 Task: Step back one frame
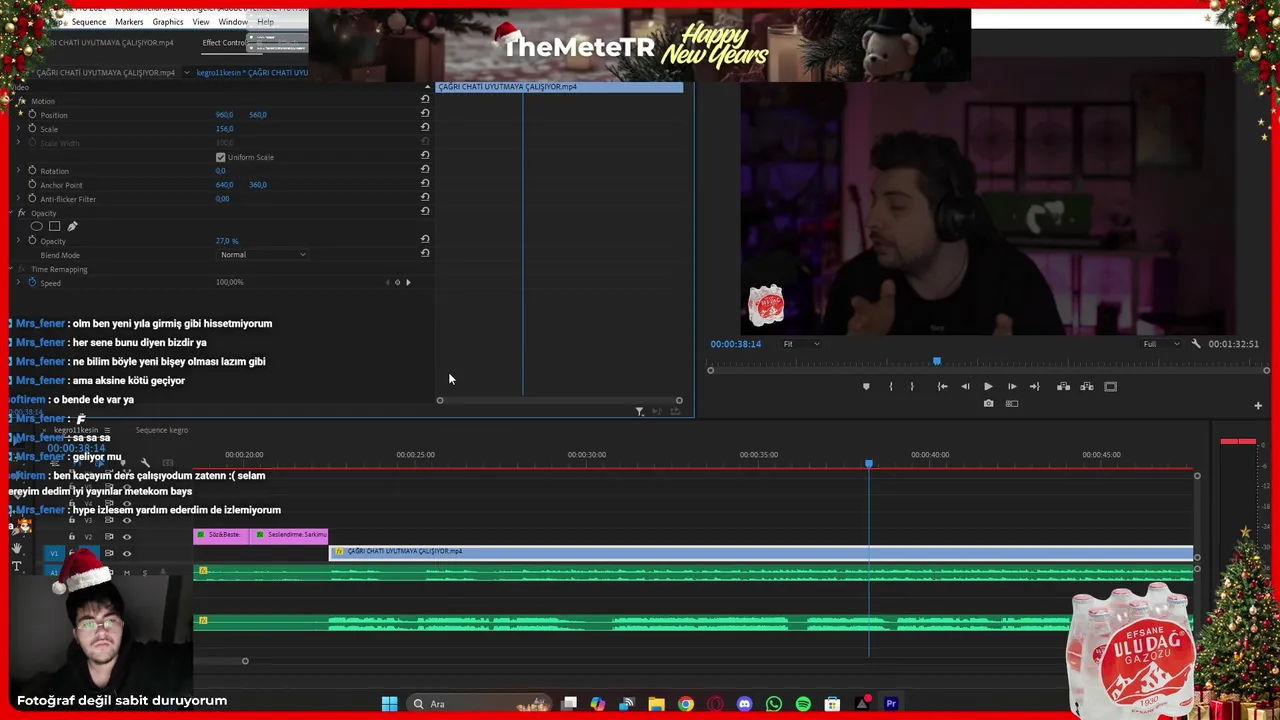tap(965, 386)
